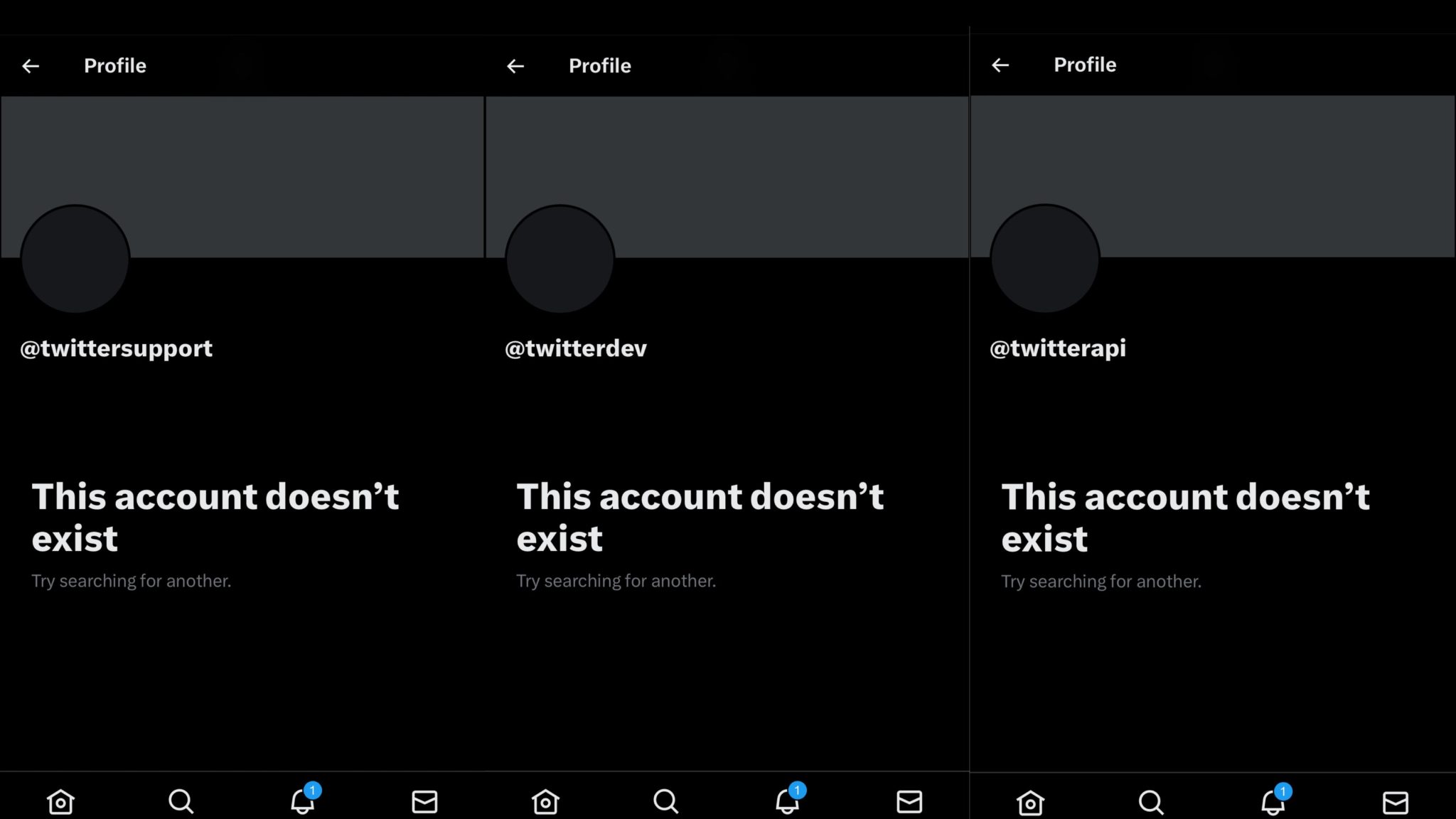
Task: Open Messages envelope in the @twitterdev panel
Action: [x=909, y=801]
